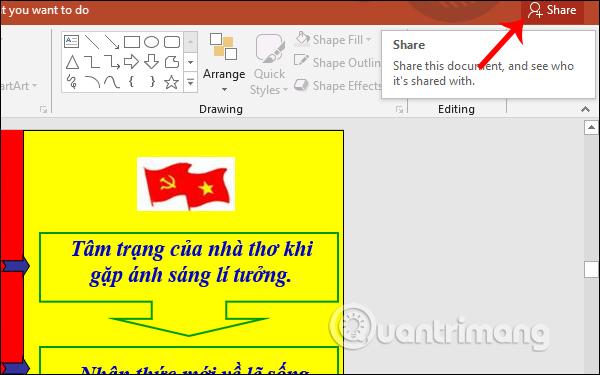Click the vertical scrollbar up arrow

[591, 127]
